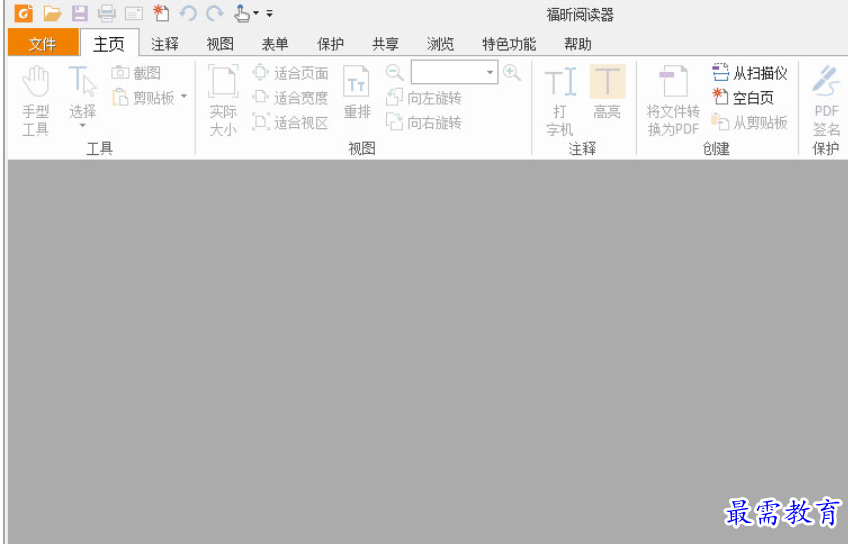Rotate view with 向右旋转
The height and width of the screenshot is (544, 848).
pyautogui.click(x=423, y=123)
